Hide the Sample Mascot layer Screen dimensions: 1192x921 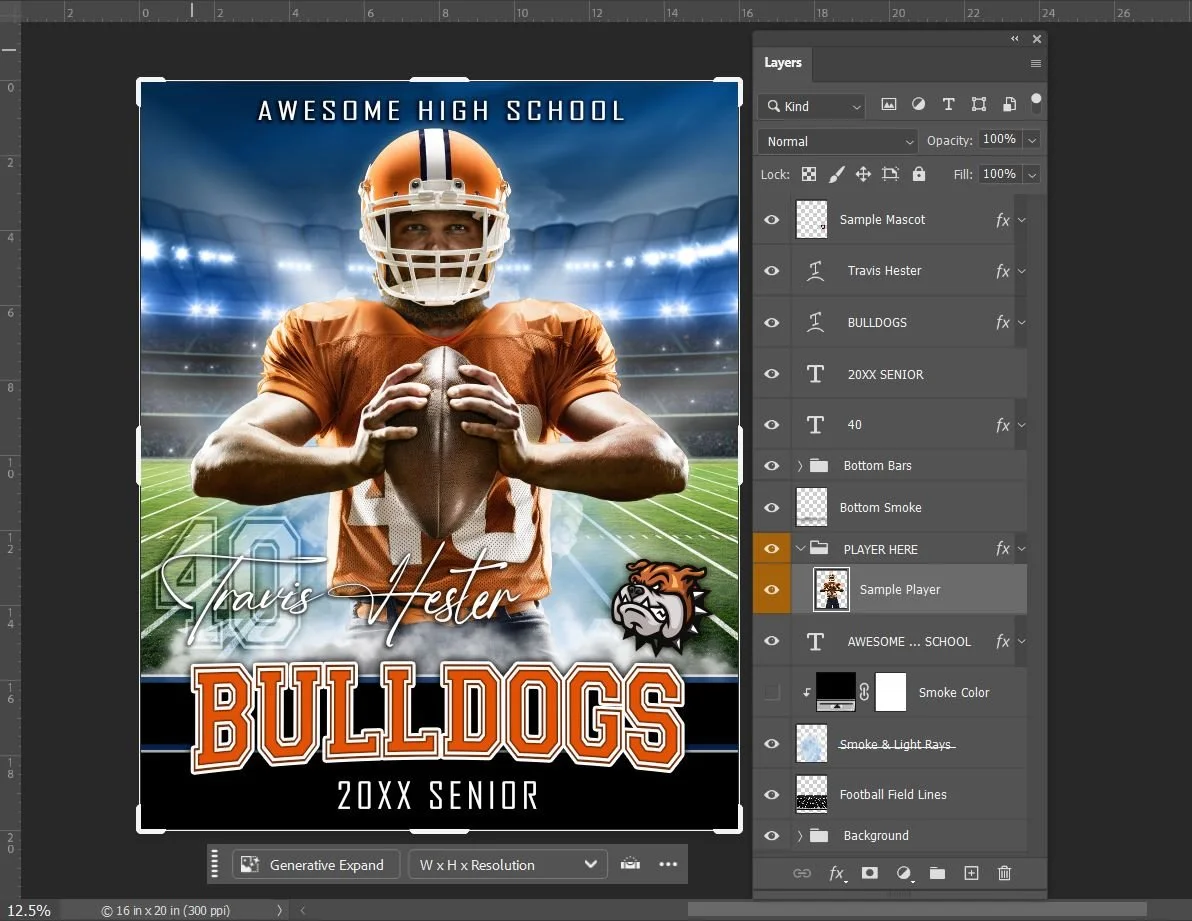coord(771,219)
